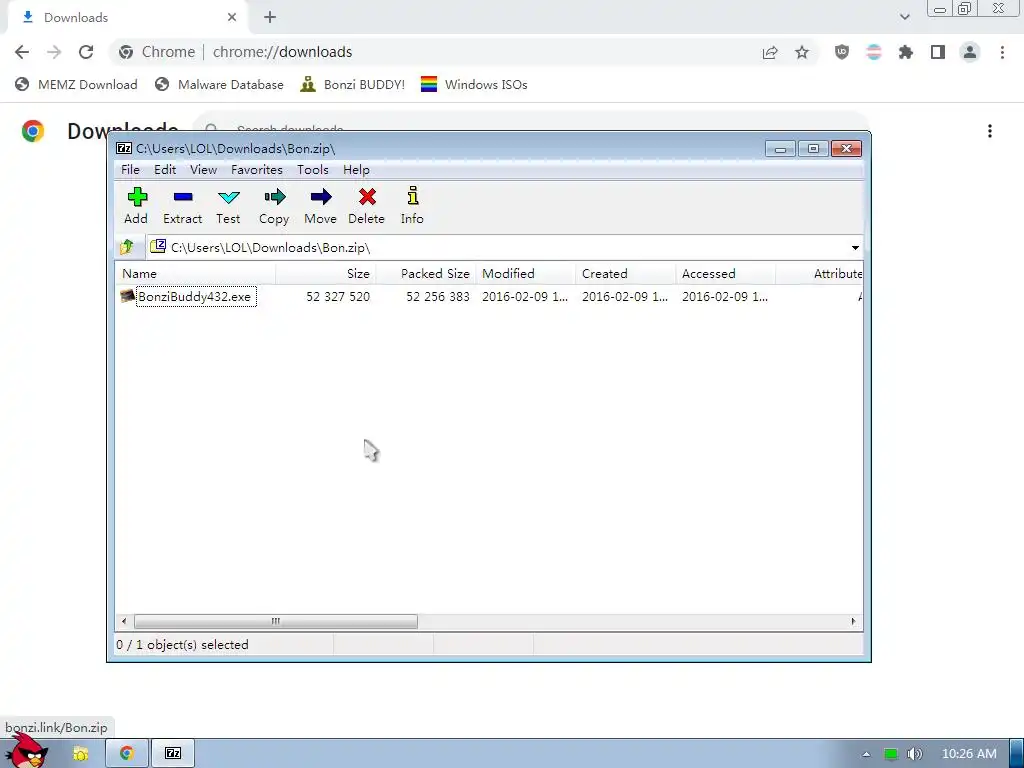Select the Copy toolbar icon
The height and width of the screenshot is (768, 1024).
point(275,197)
